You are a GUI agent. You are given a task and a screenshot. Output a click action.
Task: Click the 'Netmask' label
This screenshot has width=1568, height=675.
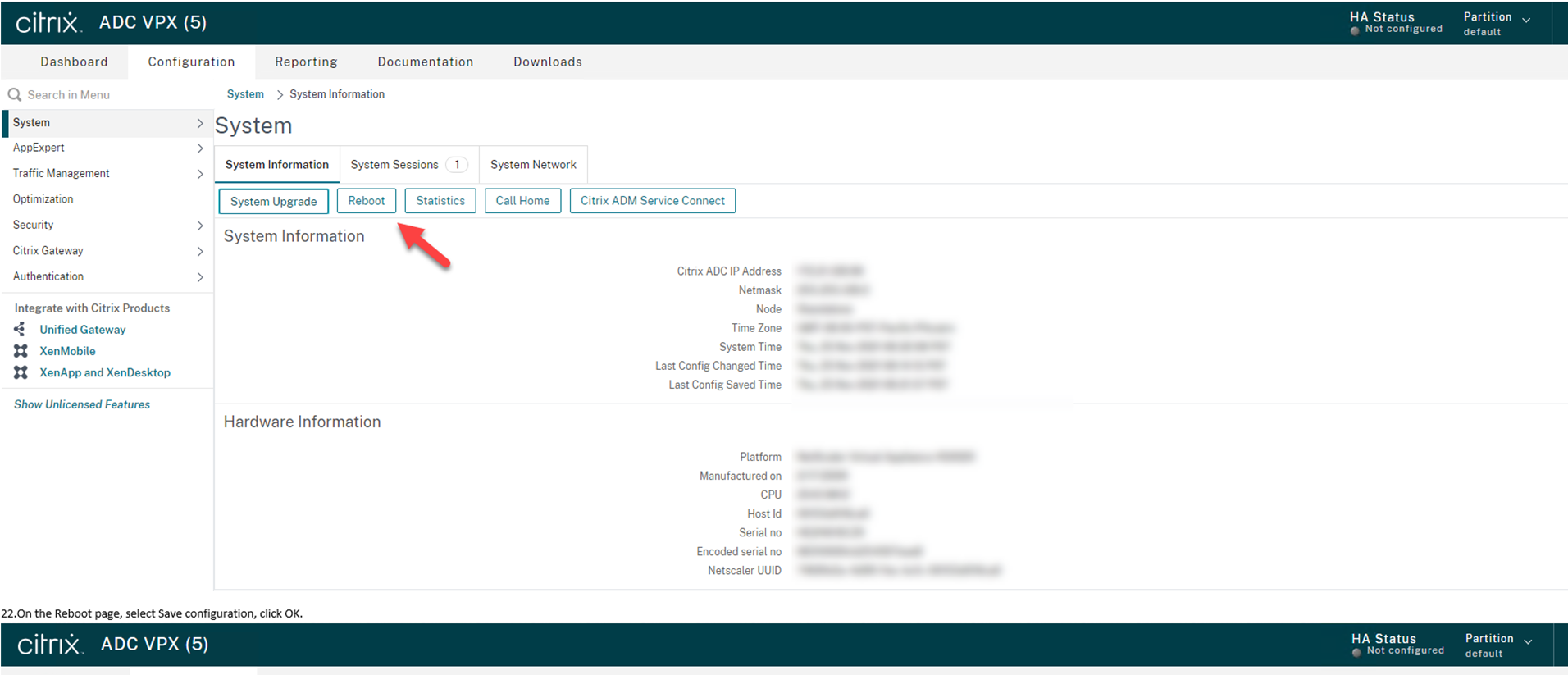pos(760,290)
